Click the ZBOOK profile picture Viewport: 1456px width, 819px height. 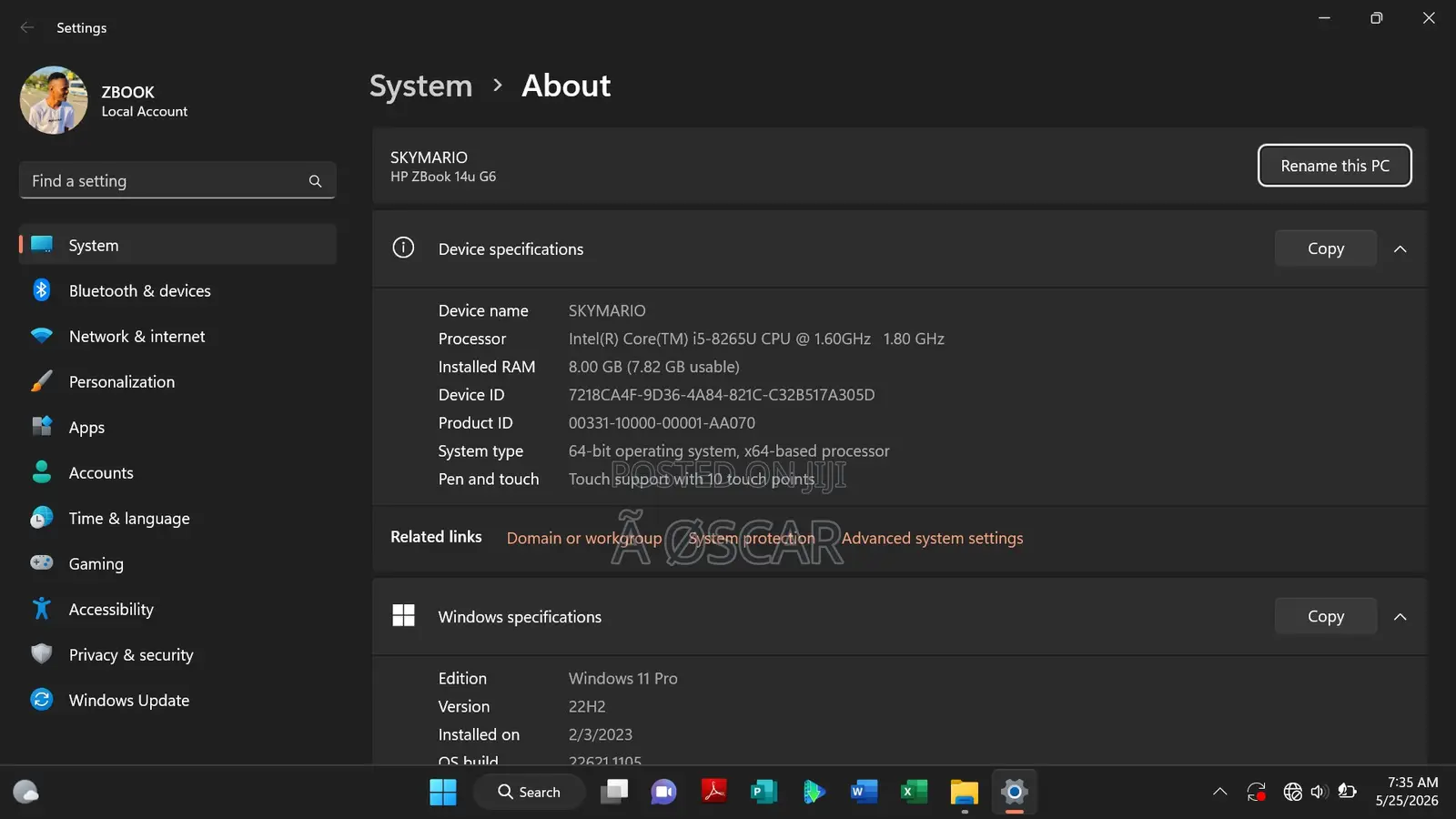(54, 100)
